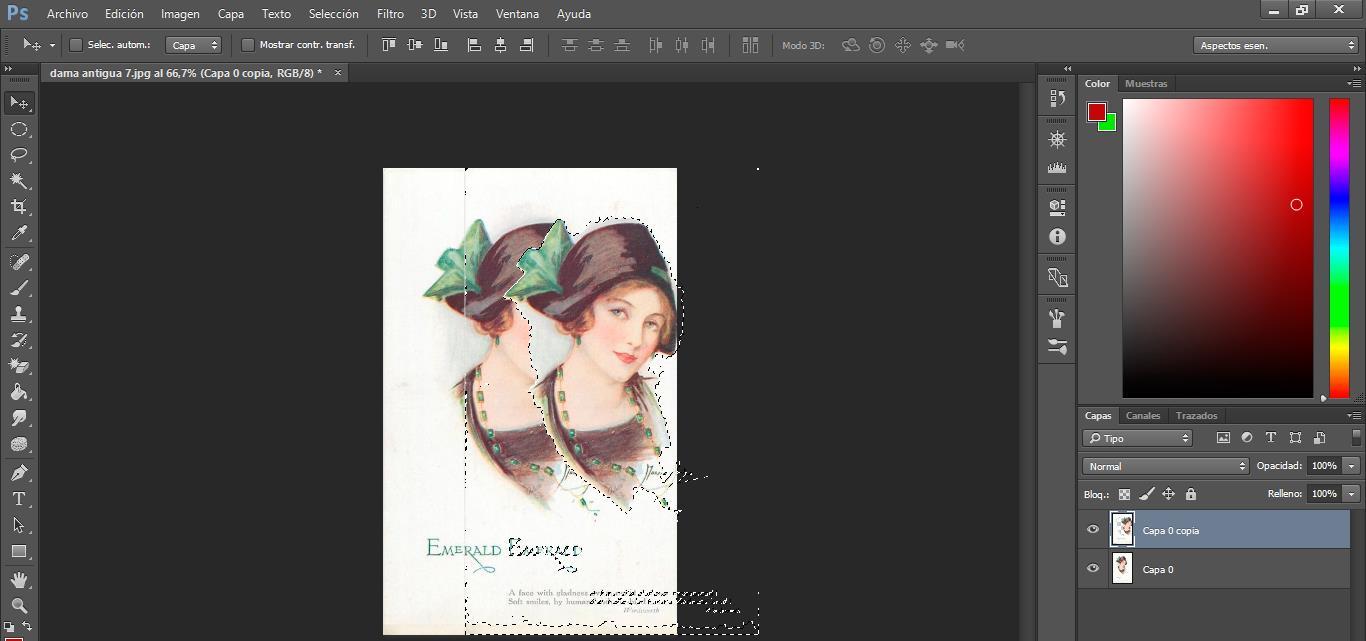Click the foreground red color swatch
This screenshot has height=641, width=1366.
click(1097, 111)
